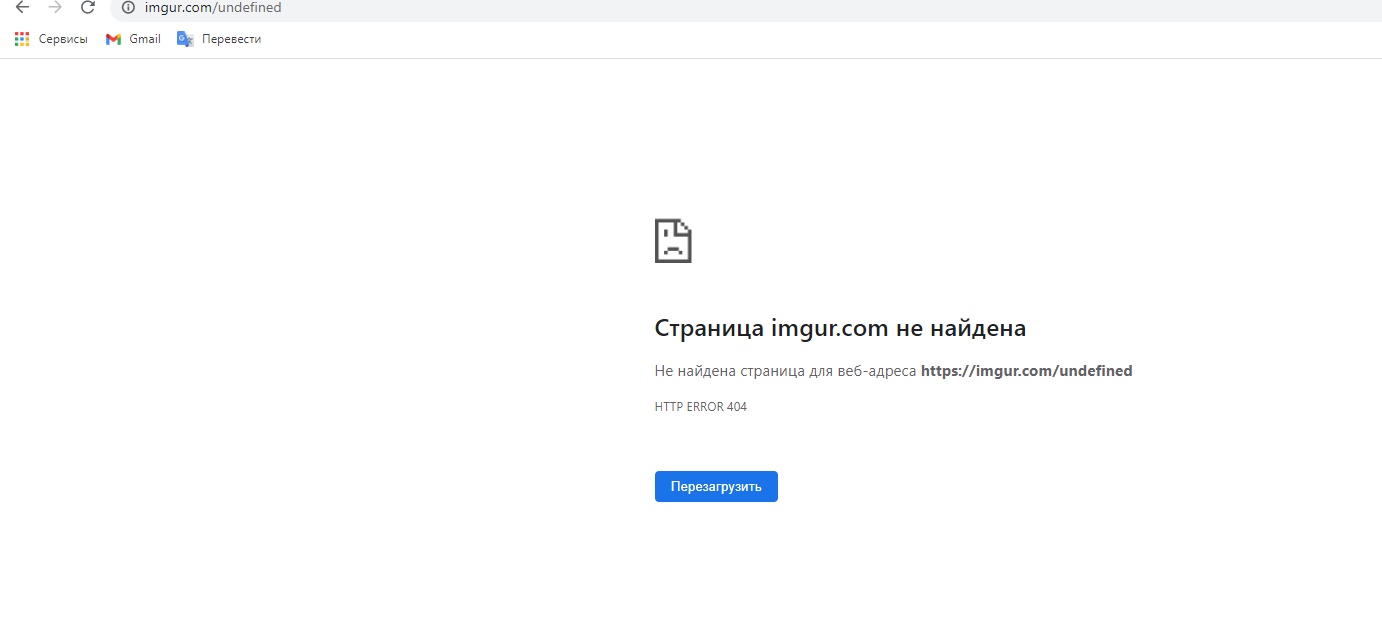Click the Gmail envelope icon
The width and height of the screenshot is (1382, 643).
(x=113, y=39)
